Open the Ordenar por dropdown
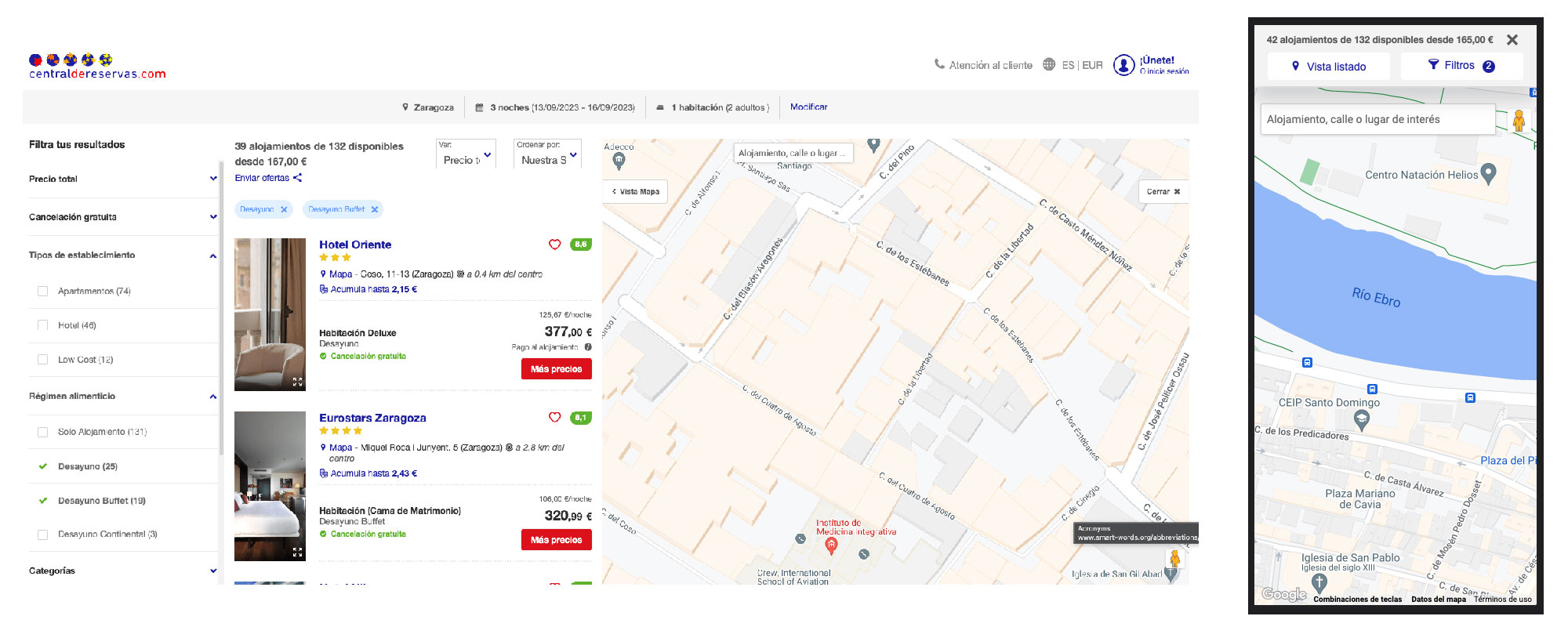 click(547, 154)
